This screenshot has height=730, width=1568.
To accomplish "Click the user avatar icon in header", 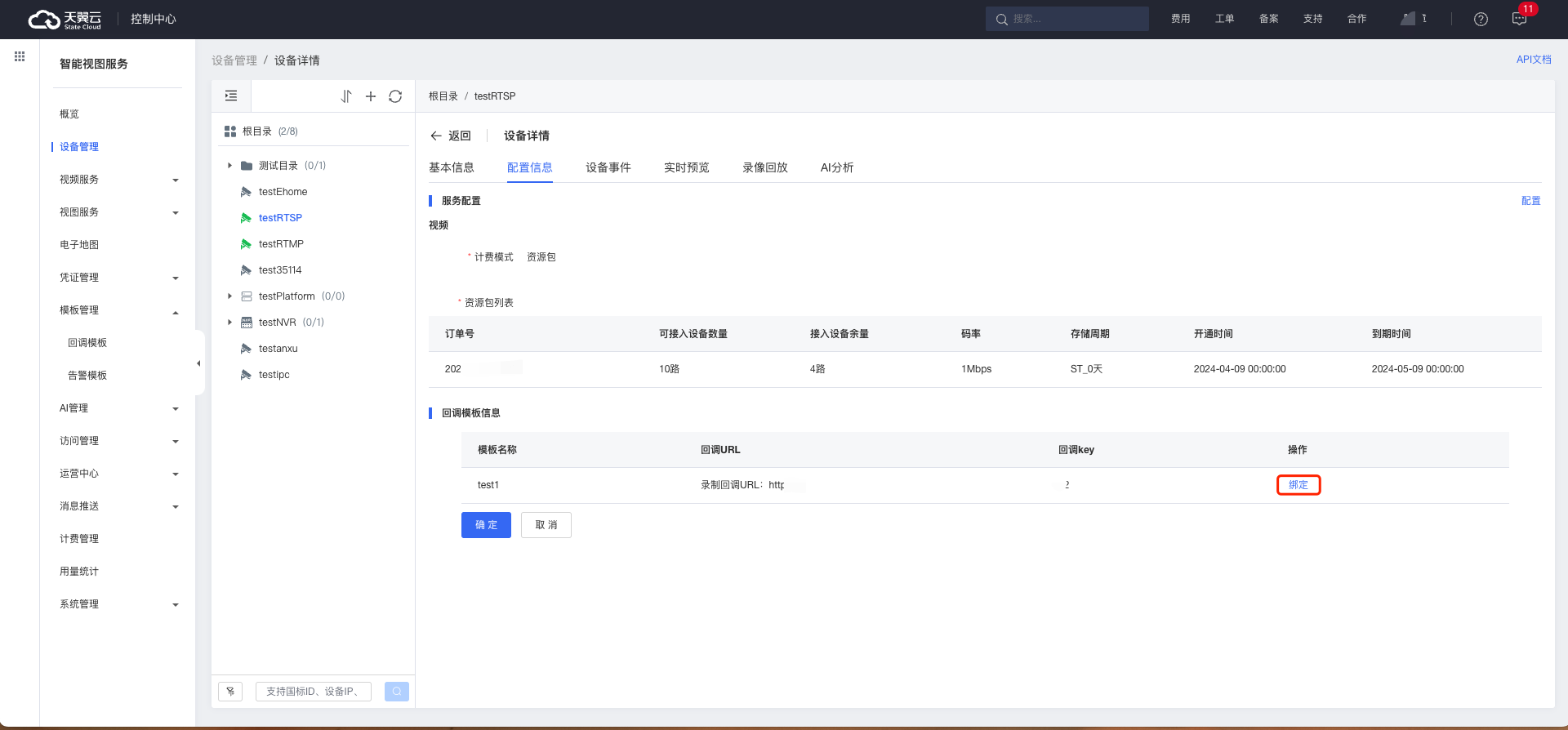I will click(1408, 18).
